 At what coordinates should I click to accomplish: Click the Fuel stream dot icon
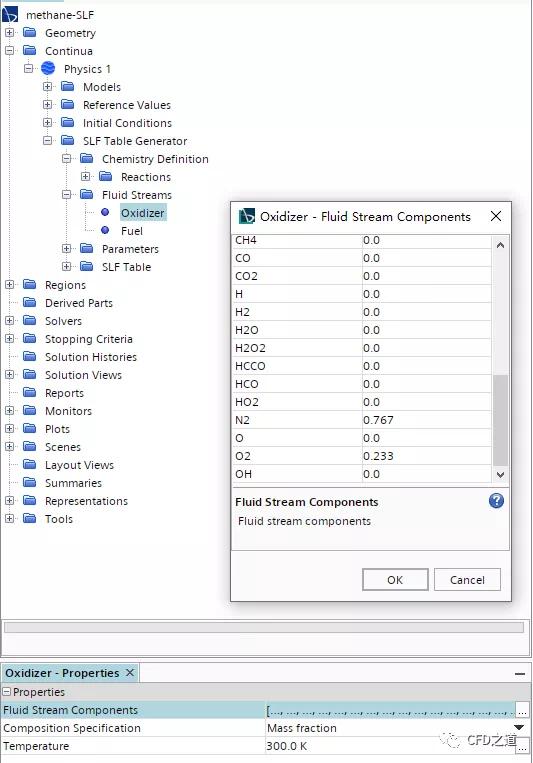pyautogui.click(x=105, y=230)
